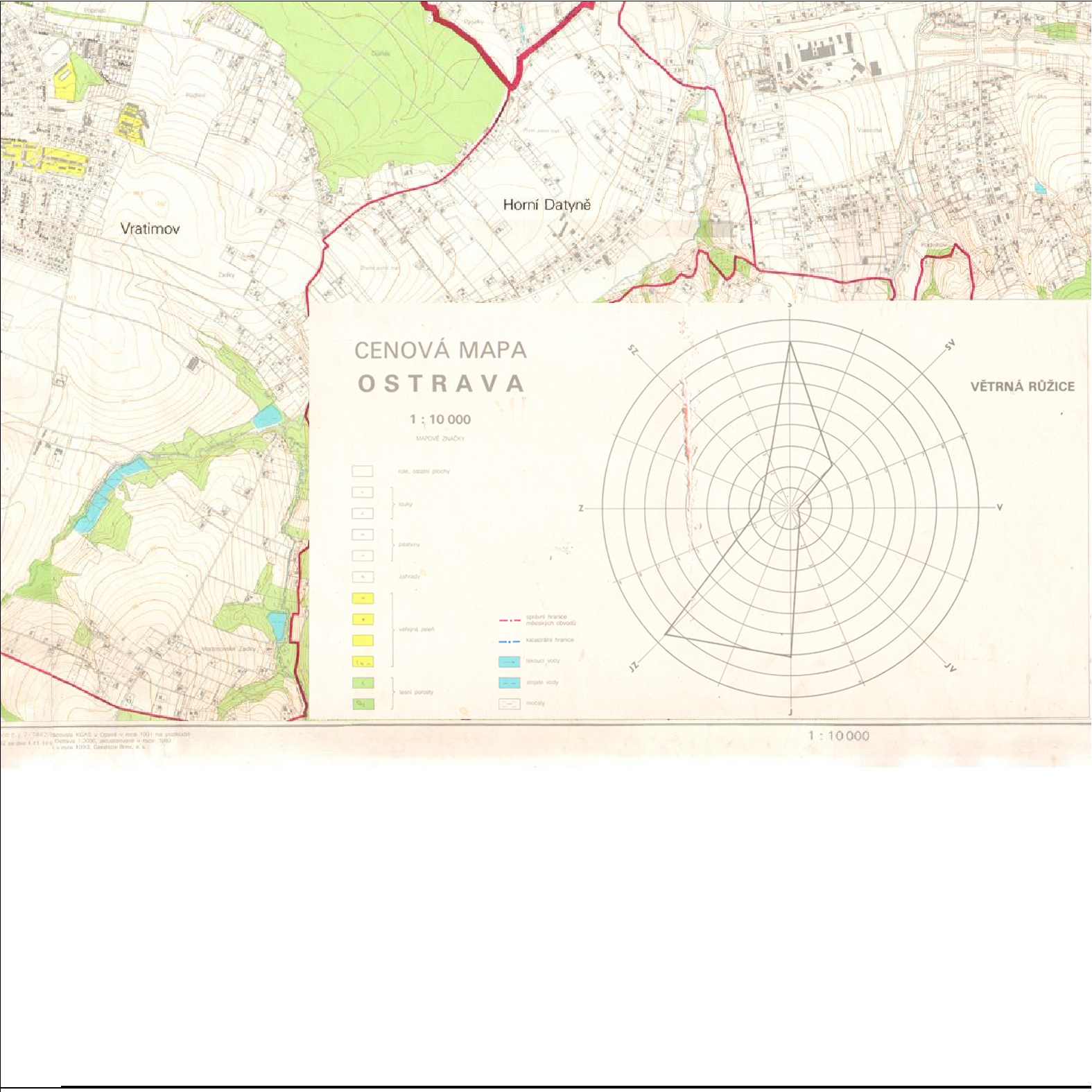
Task: Click the 'OSTRAVA' heading in legend
Action: click(x=440, y=383)
